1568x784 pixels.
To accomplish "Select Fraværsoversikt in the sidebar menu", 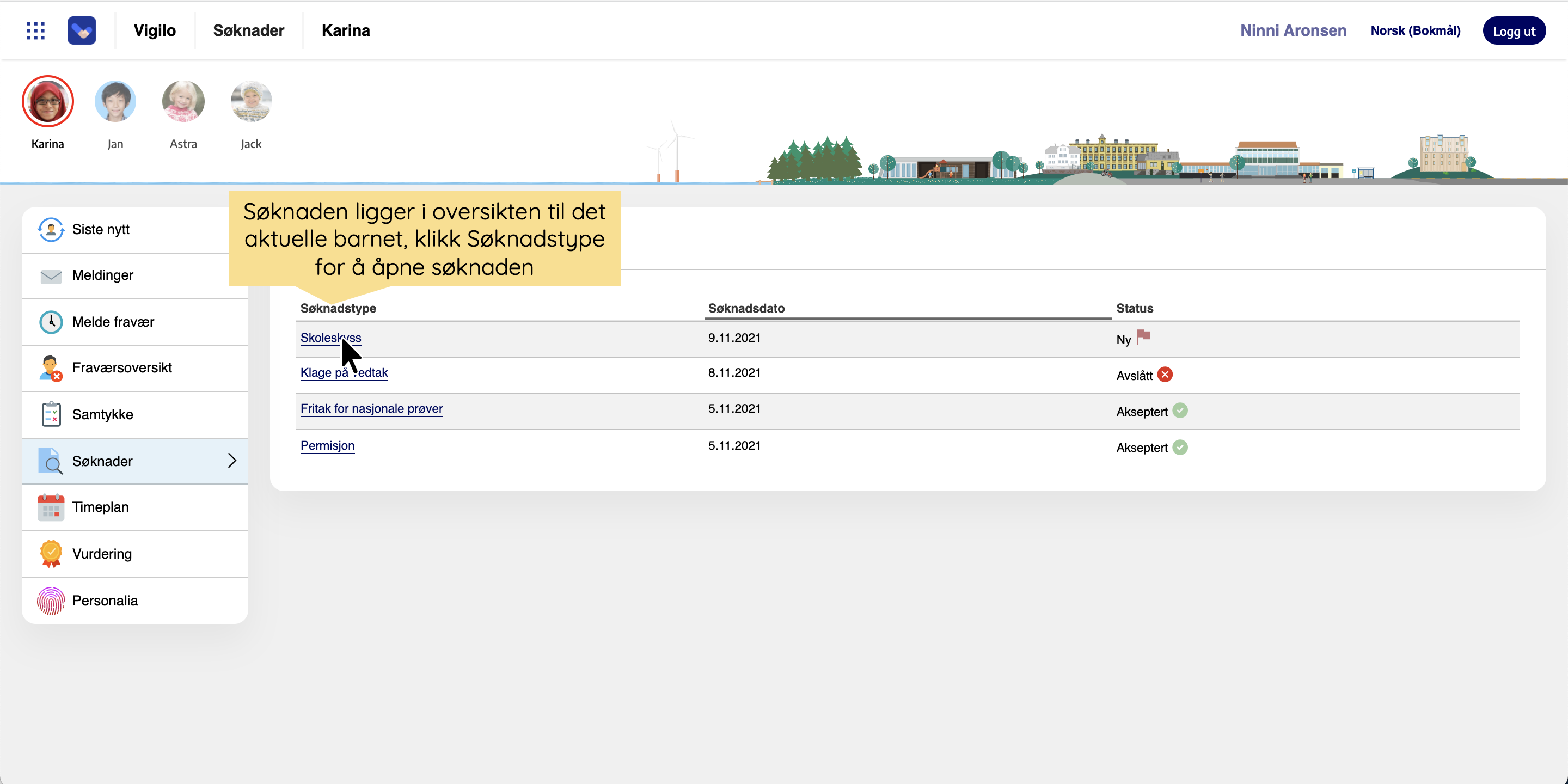I will point(122,367).
